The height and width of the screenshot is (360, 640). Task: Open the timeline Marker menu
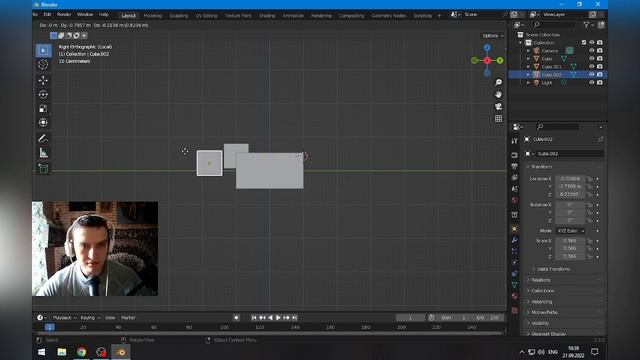[128, 318]
